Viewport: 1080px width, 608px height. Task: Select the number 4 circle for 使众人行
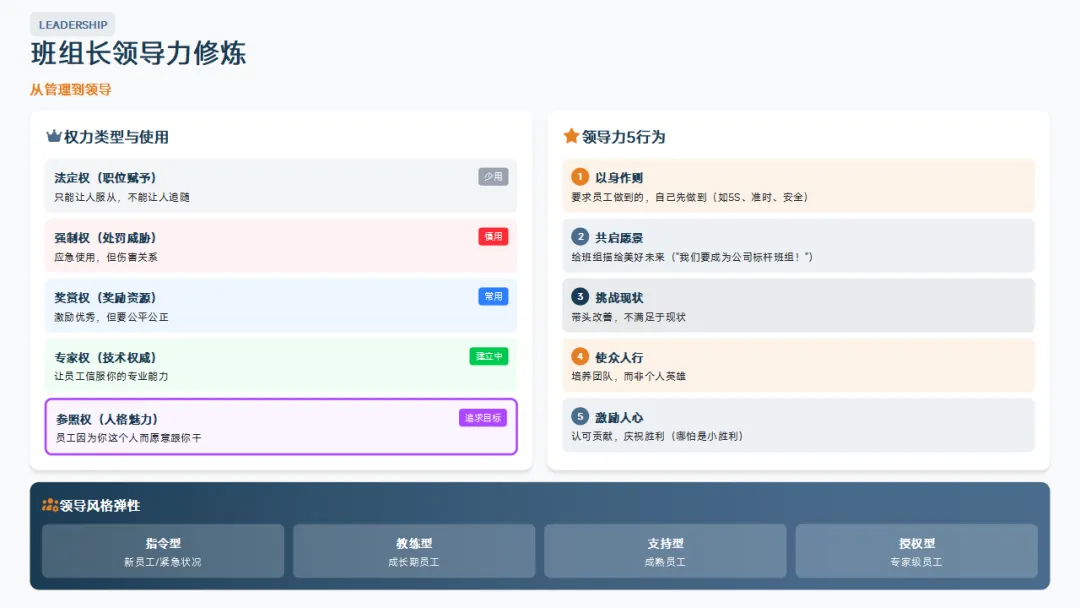pyautogui.click(x=580, y=356)
